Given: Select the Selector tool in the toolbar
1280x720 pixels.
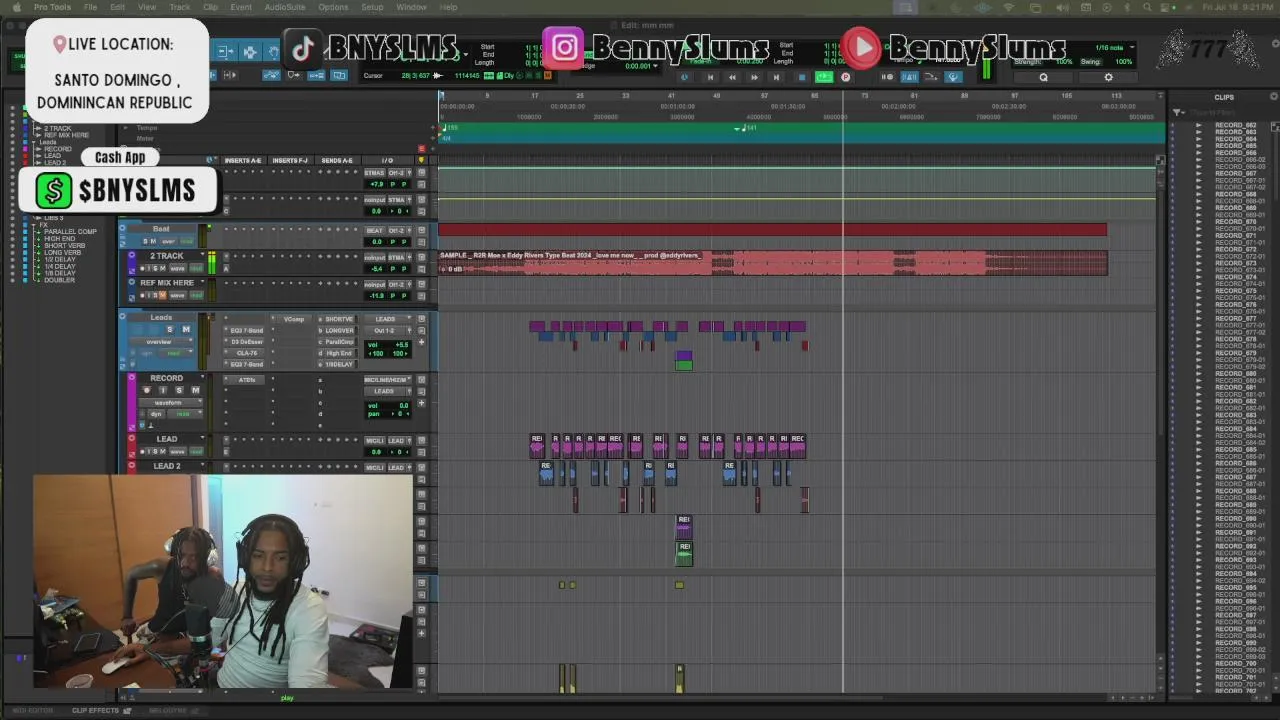Looking at the screenshot, I should tap(250, 52).
